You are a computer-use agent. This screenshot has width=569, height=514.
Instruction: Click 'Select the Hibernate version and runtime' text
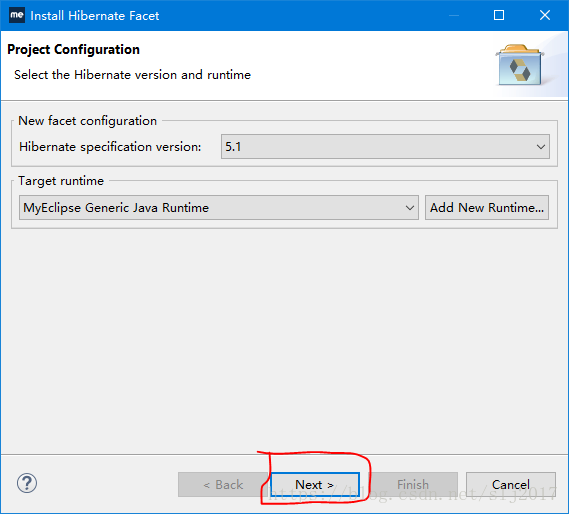tap(132, 75)
